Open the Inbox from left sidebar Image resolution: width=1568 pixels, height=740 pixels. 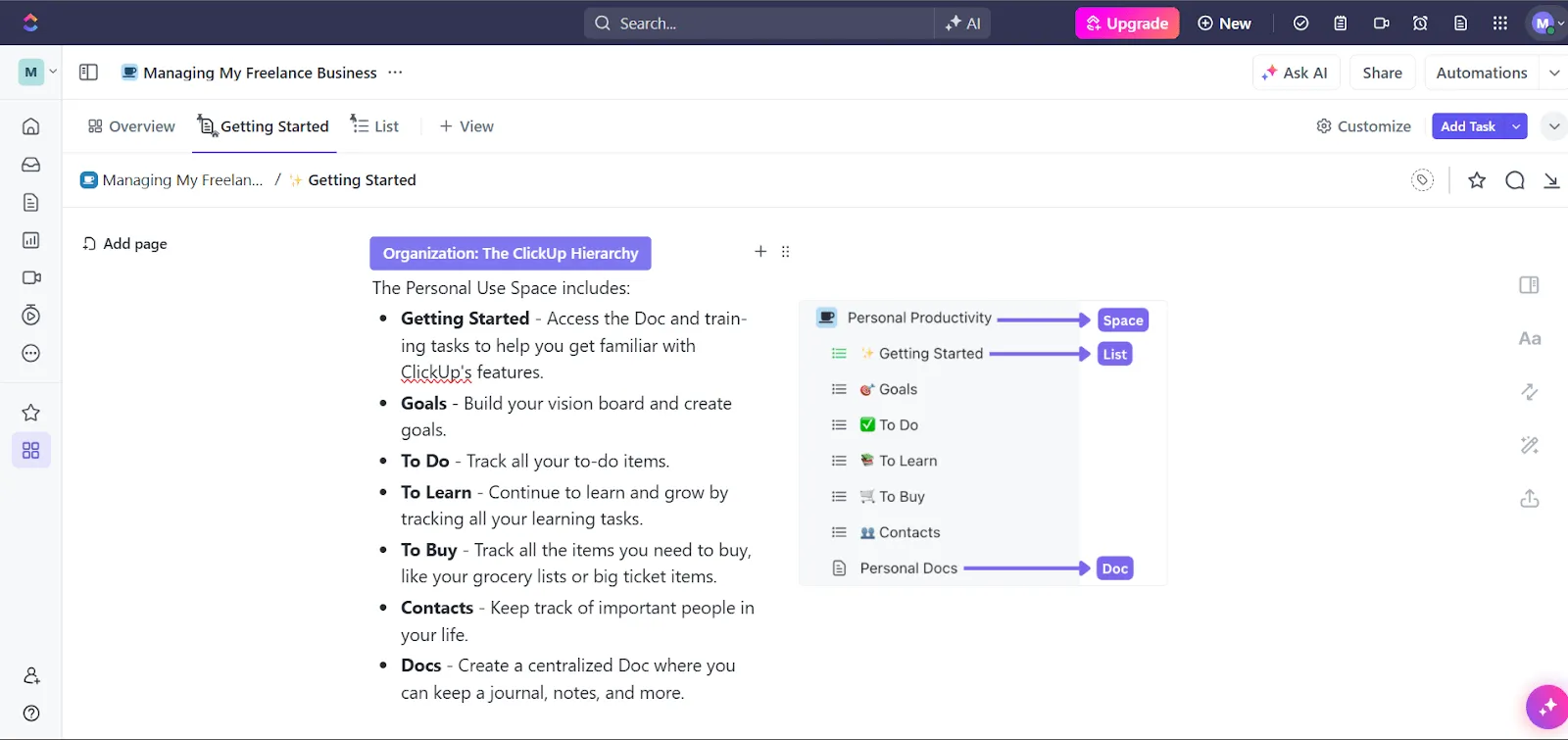coord(30,165)
